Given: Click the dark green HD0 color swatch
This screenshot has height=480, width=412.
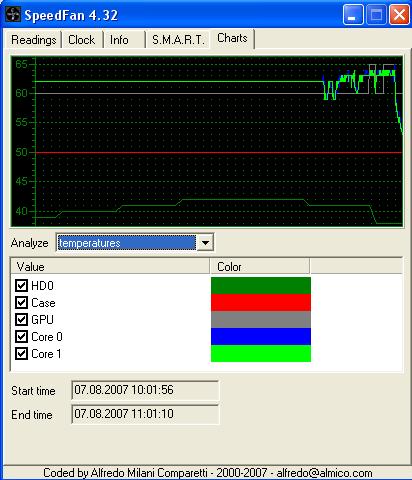Looking at the screenshot, I should click(261, 286).
